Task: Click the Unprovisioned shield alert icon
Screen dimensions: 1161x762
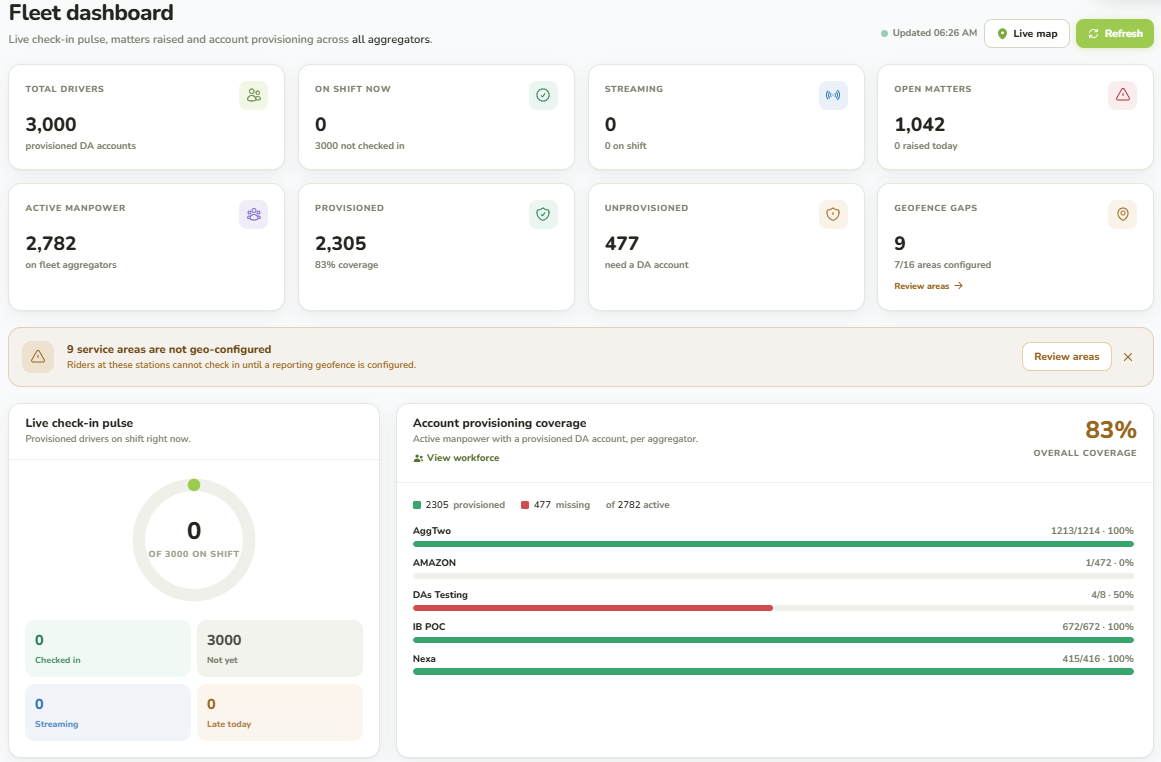Action: pyautogui.click(x=833, y=215)
